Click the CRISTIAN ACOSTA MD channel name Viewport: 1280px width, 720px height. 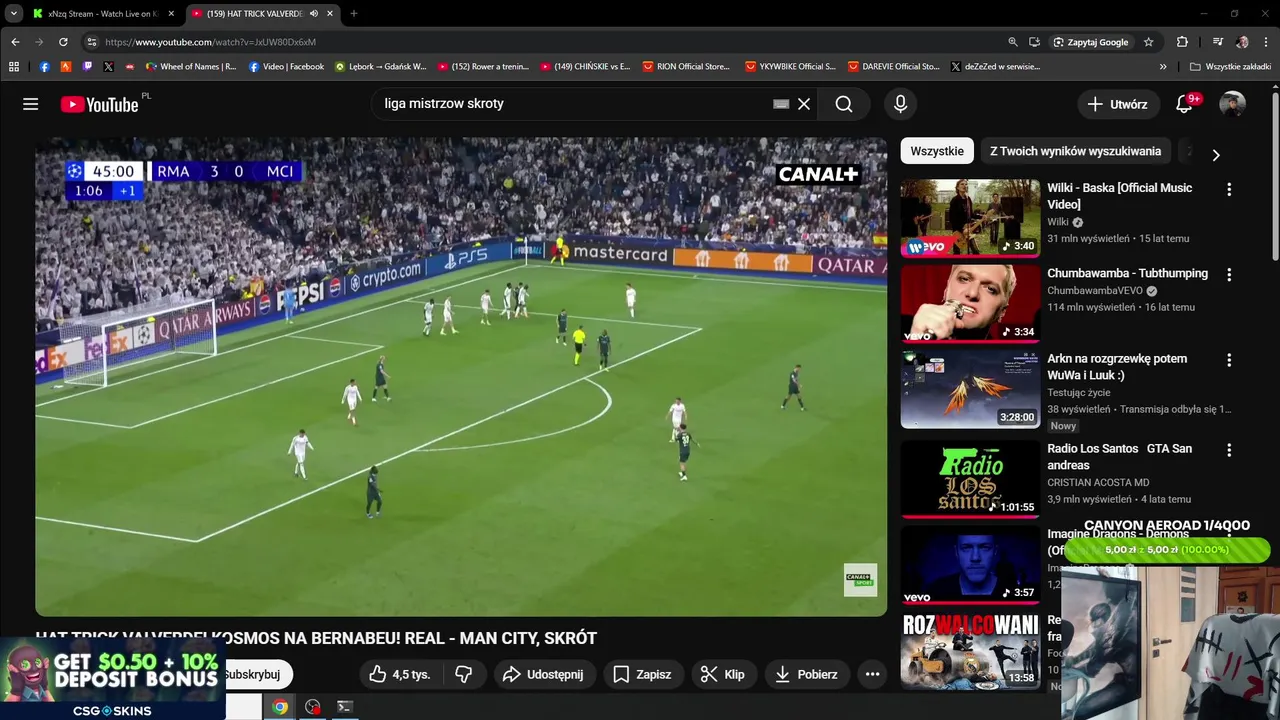(1098, 482)
